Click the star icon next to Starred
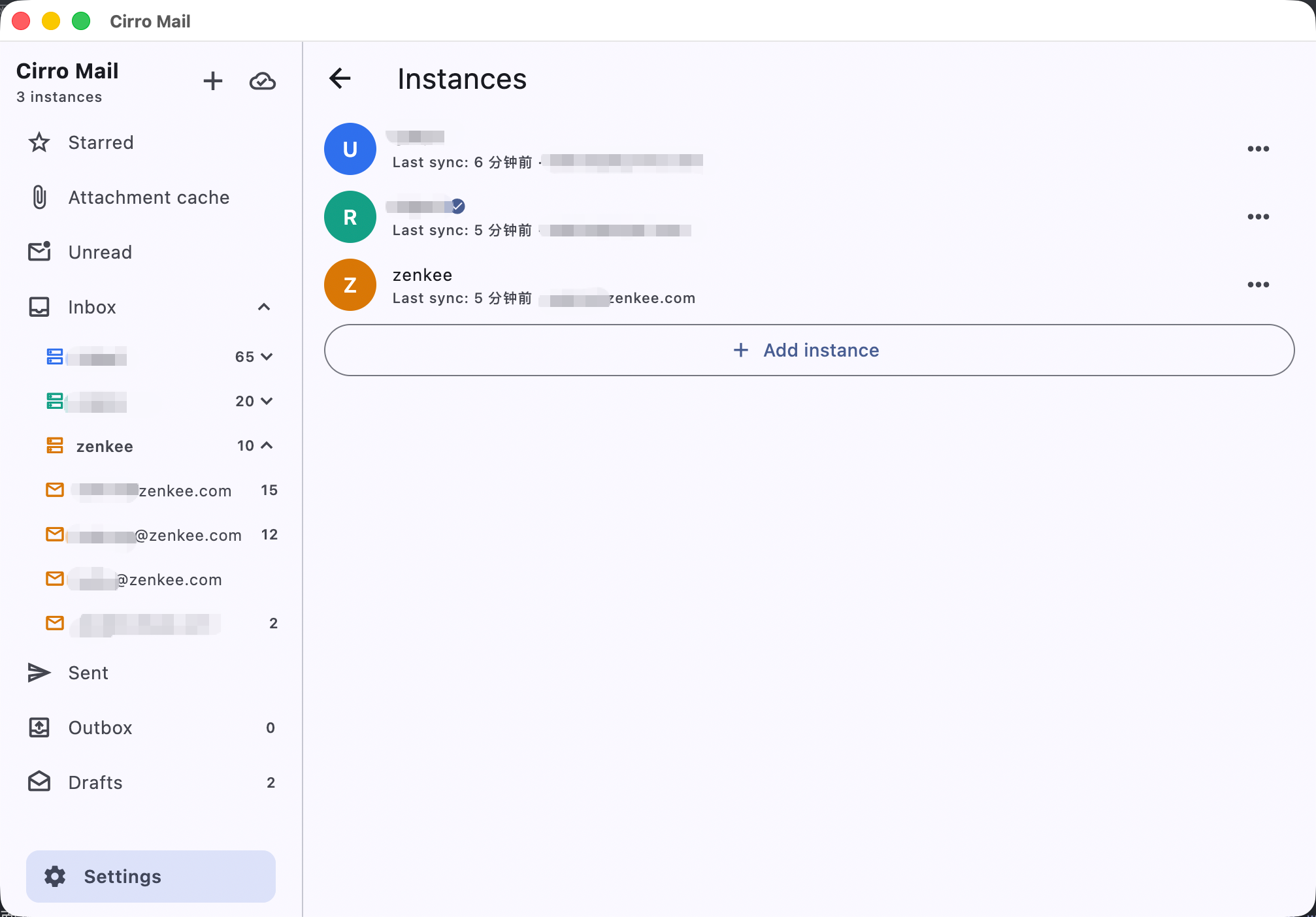Image resolution: width=1316 pixels, height=917 pixels. [39, 142]
